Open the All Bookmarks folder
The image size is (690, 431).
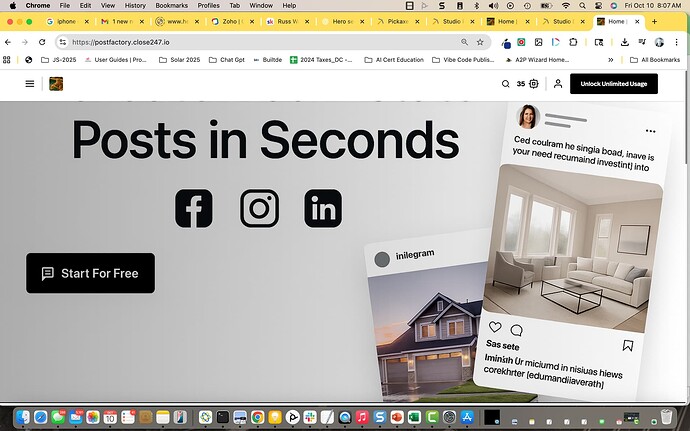[655, 60]
